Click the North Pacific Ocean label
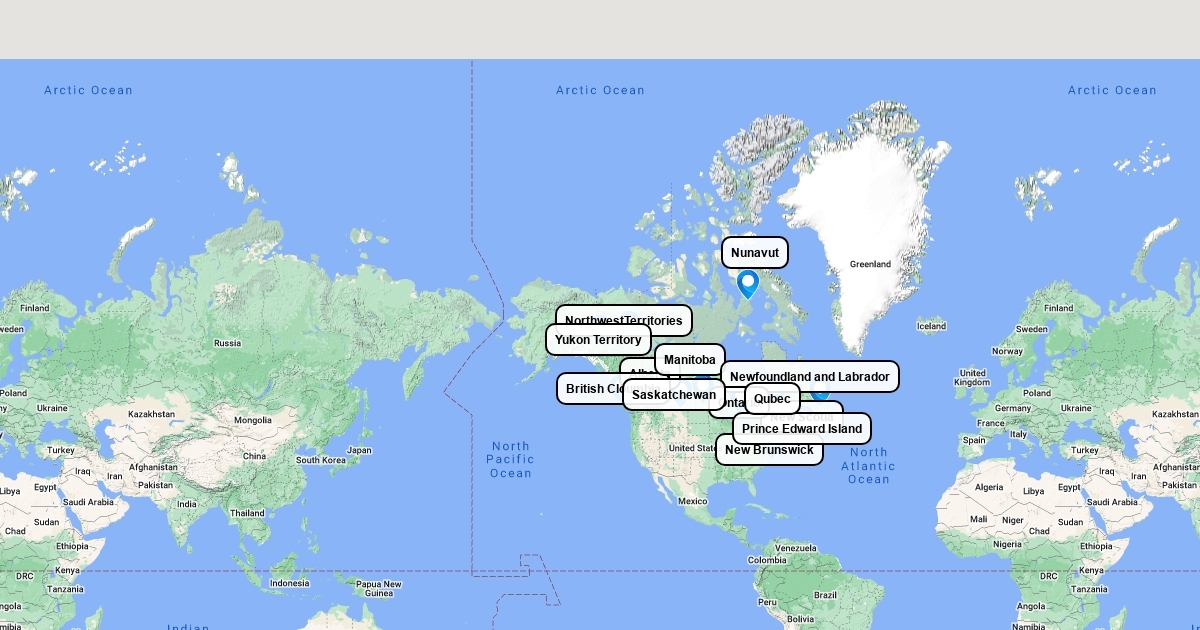The width and height of the screenshot is (1200, 630). point(511,460)
